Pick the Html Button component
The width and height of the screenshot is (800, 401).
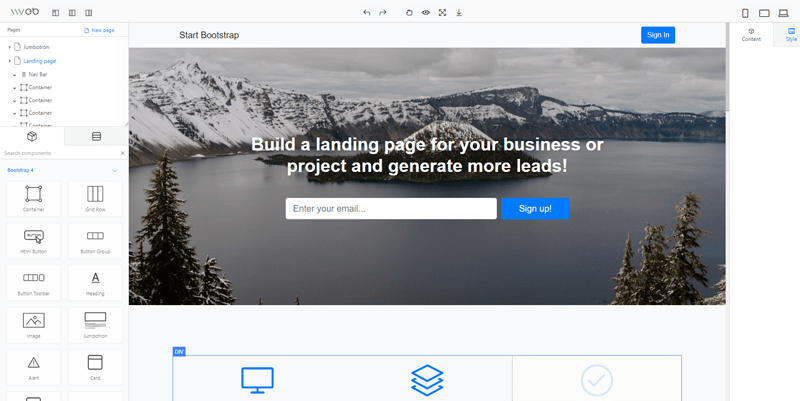[34, 241]
